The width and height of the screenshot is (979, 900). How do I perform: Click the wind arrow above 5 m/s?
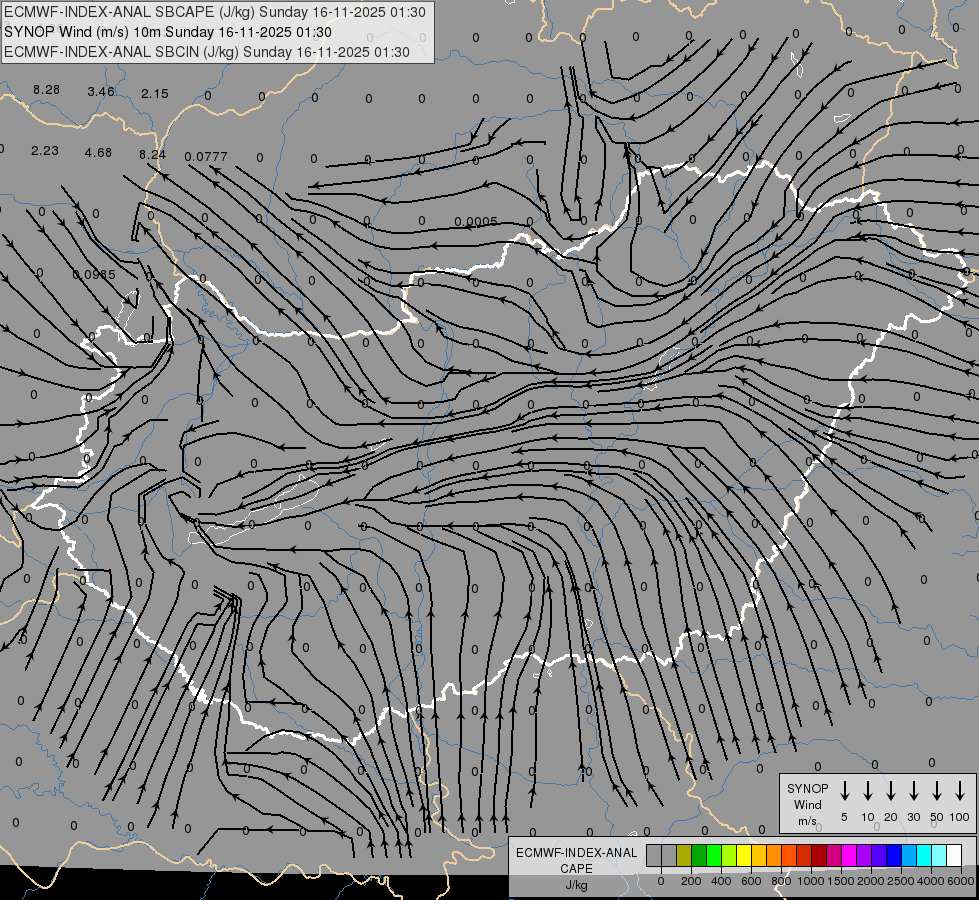point(844,790)
